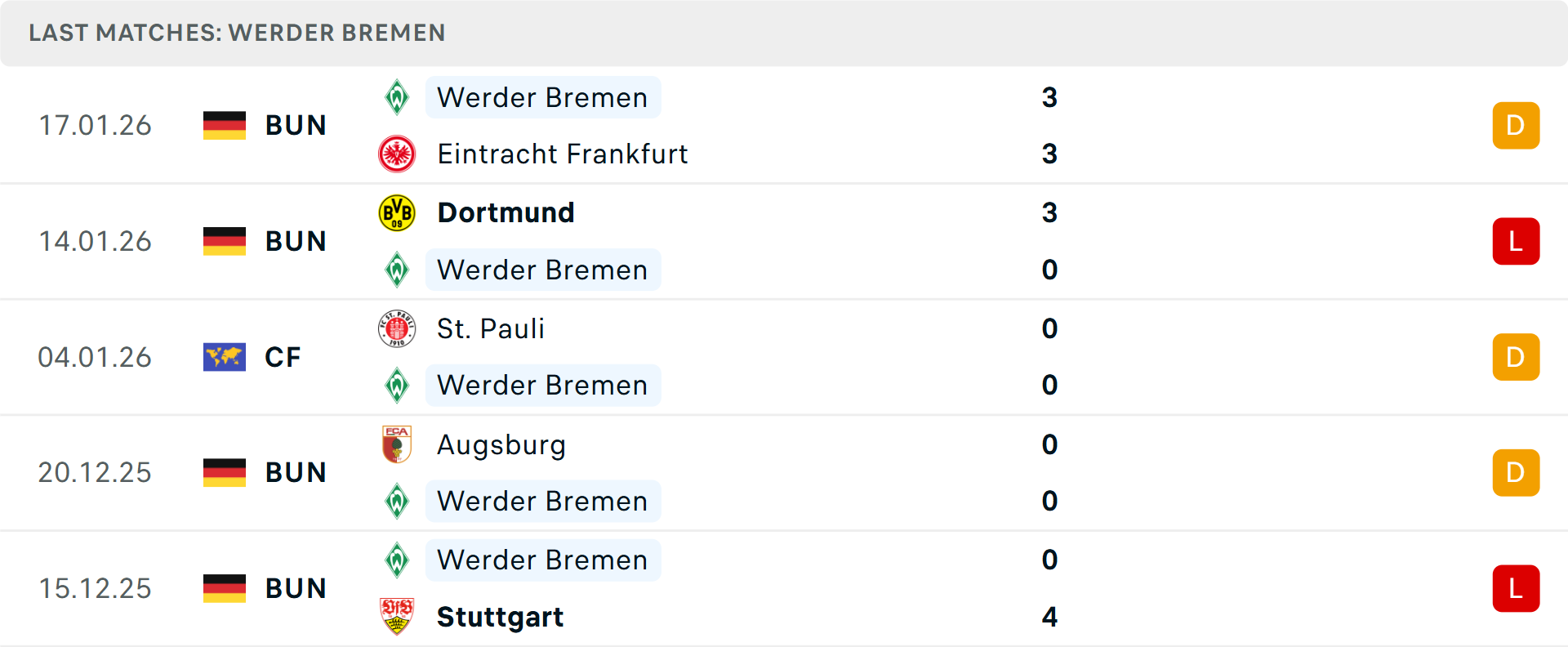Open the Stuttgart team page
The image size is (1568, 647).
(x=500, y=617)
